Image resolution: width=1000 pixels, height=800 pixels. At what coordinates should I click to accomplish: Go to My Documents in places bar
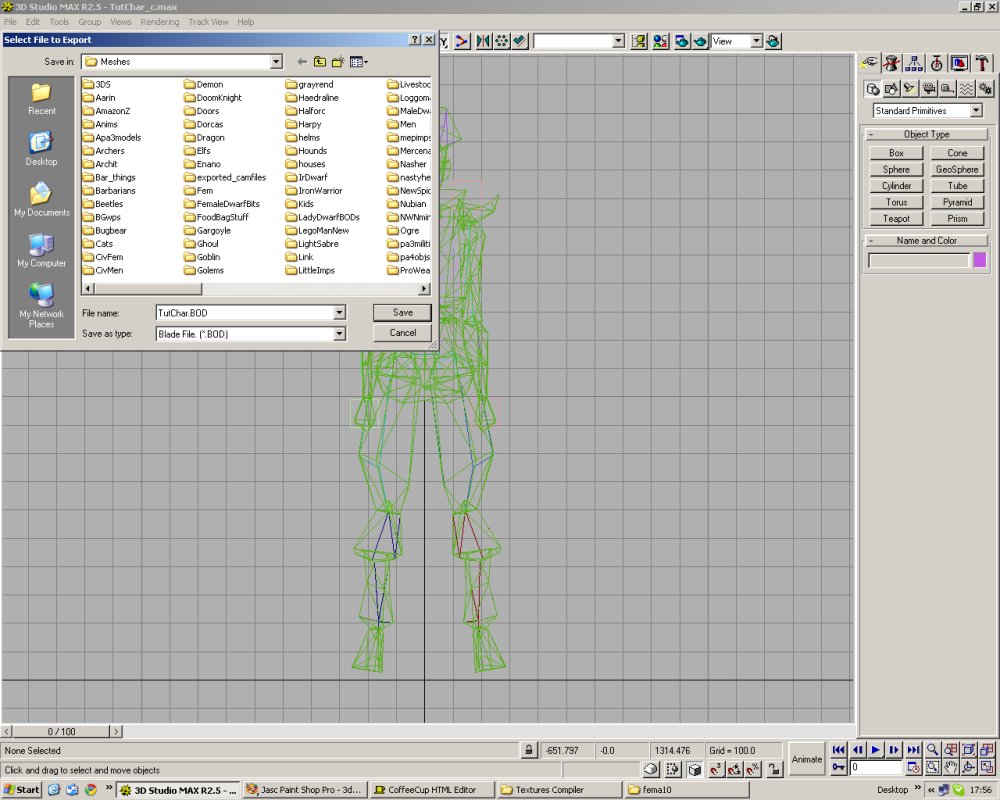[x=41, y=200]
